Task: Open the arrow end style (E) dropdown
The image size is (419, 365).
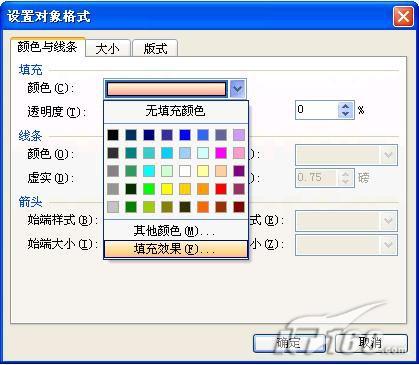Action: click(388, 220)
